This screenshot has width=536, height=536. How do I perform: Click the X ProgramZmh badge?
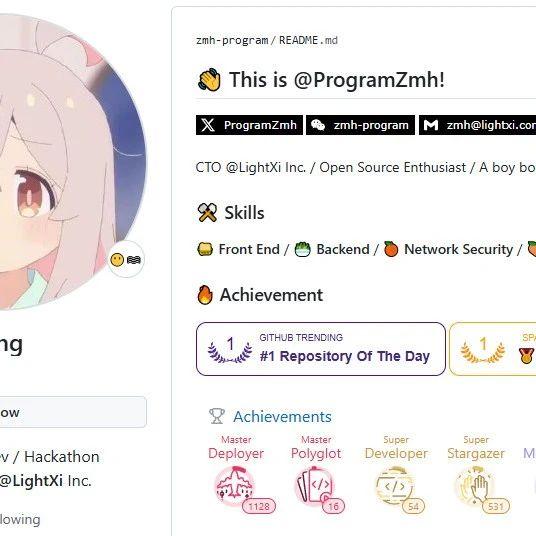click(249, 125)
